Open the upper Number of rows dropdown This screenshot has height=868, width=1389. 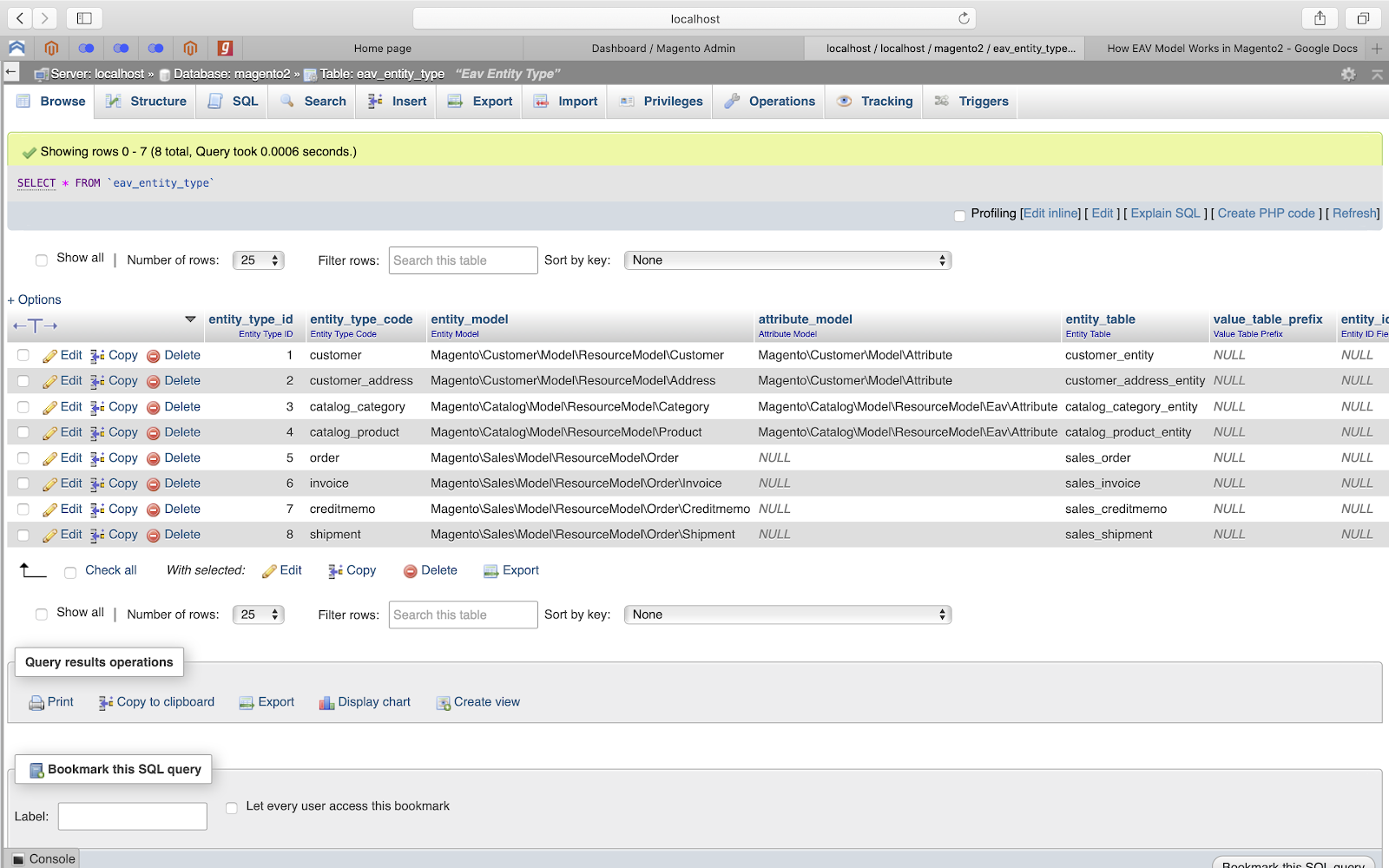259,260
